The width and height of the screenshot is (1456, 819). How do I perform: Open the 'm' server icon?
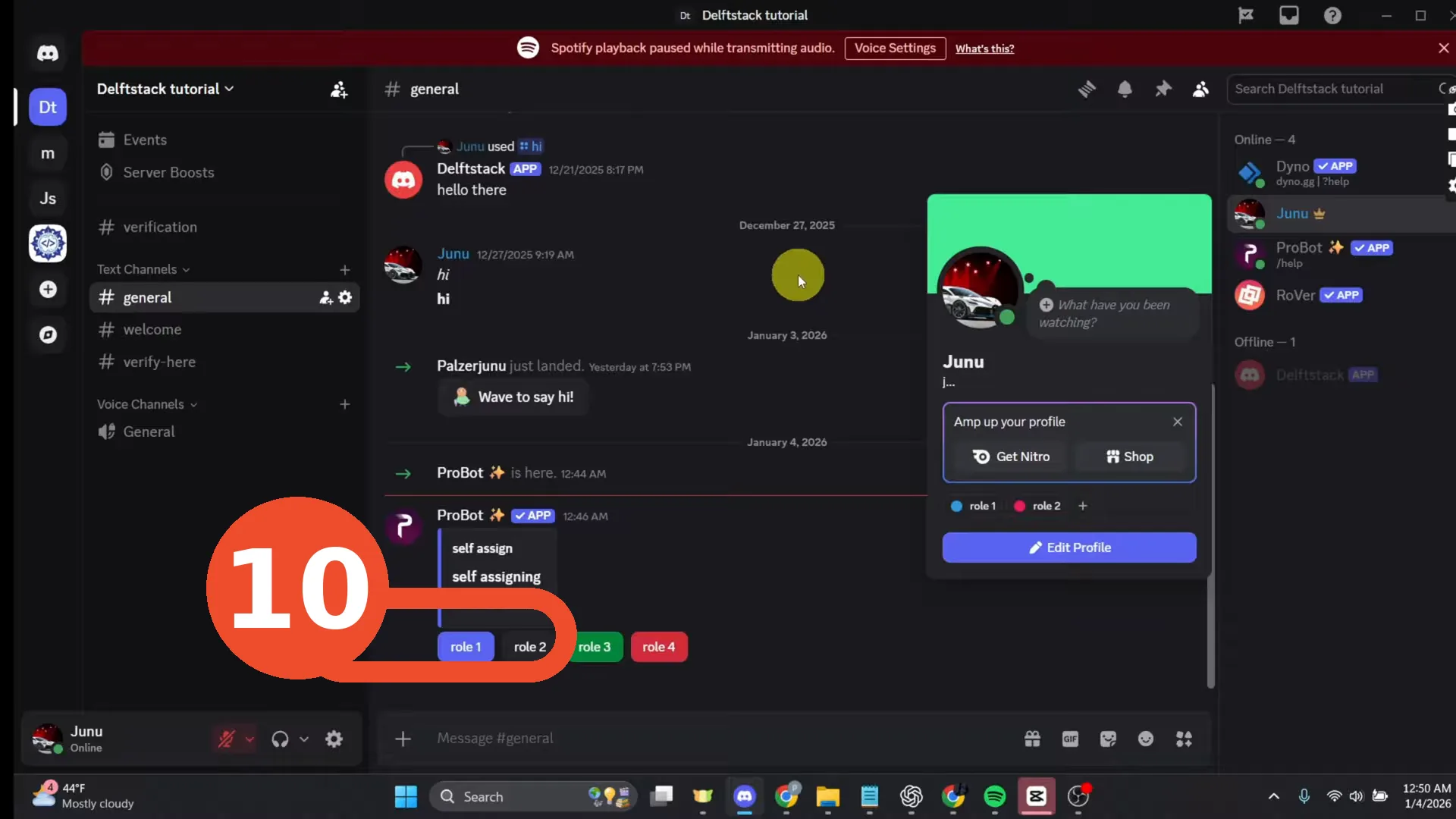click(x=48, y=153)
